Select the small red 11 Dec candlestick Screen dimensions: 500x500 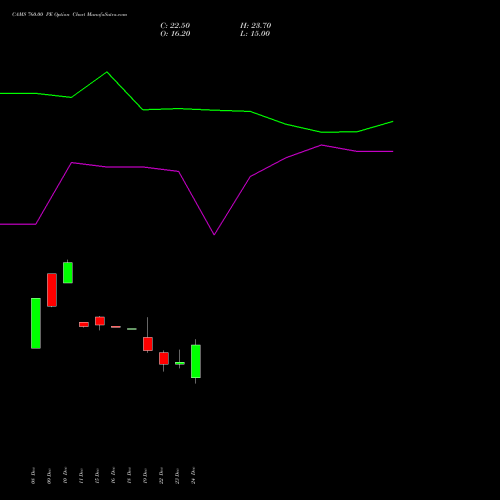84,324
